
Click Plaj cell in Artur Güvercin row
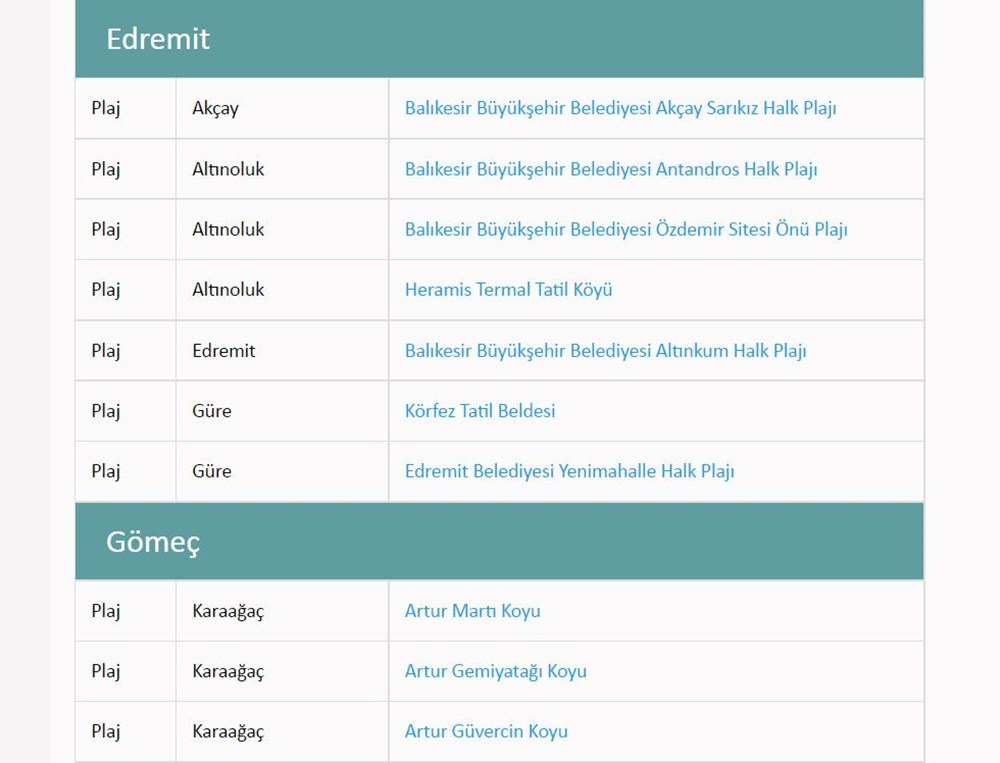pyautogui.click(x=106, y=731)
